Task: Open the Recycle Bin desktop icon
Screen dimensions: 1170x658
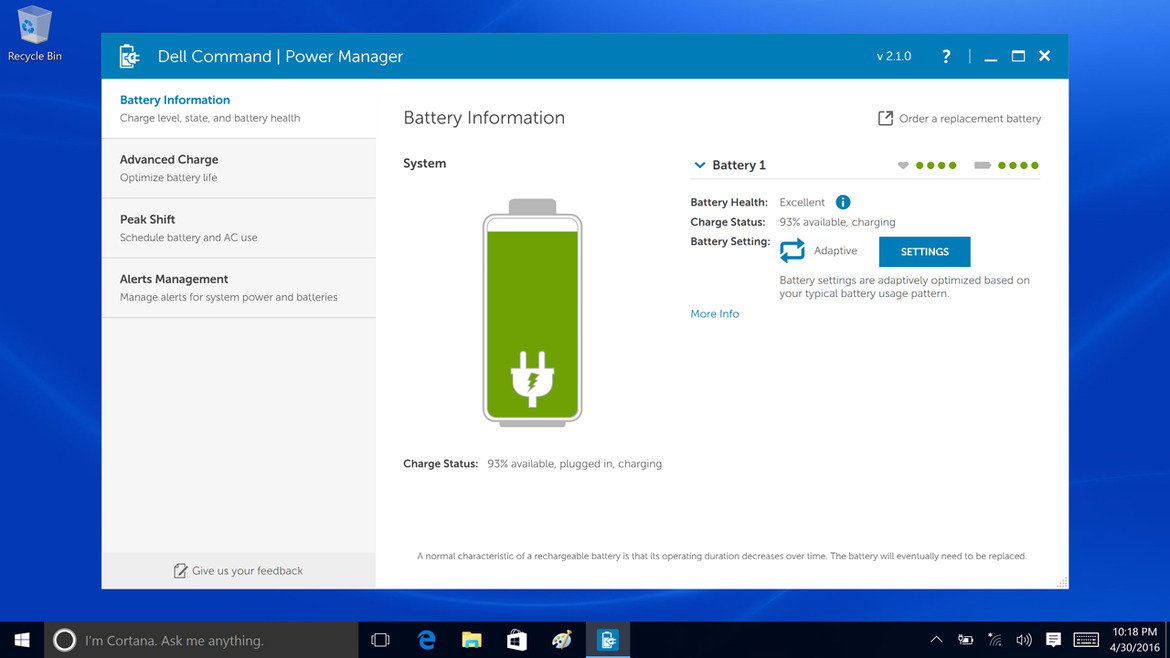Action: 34,33
